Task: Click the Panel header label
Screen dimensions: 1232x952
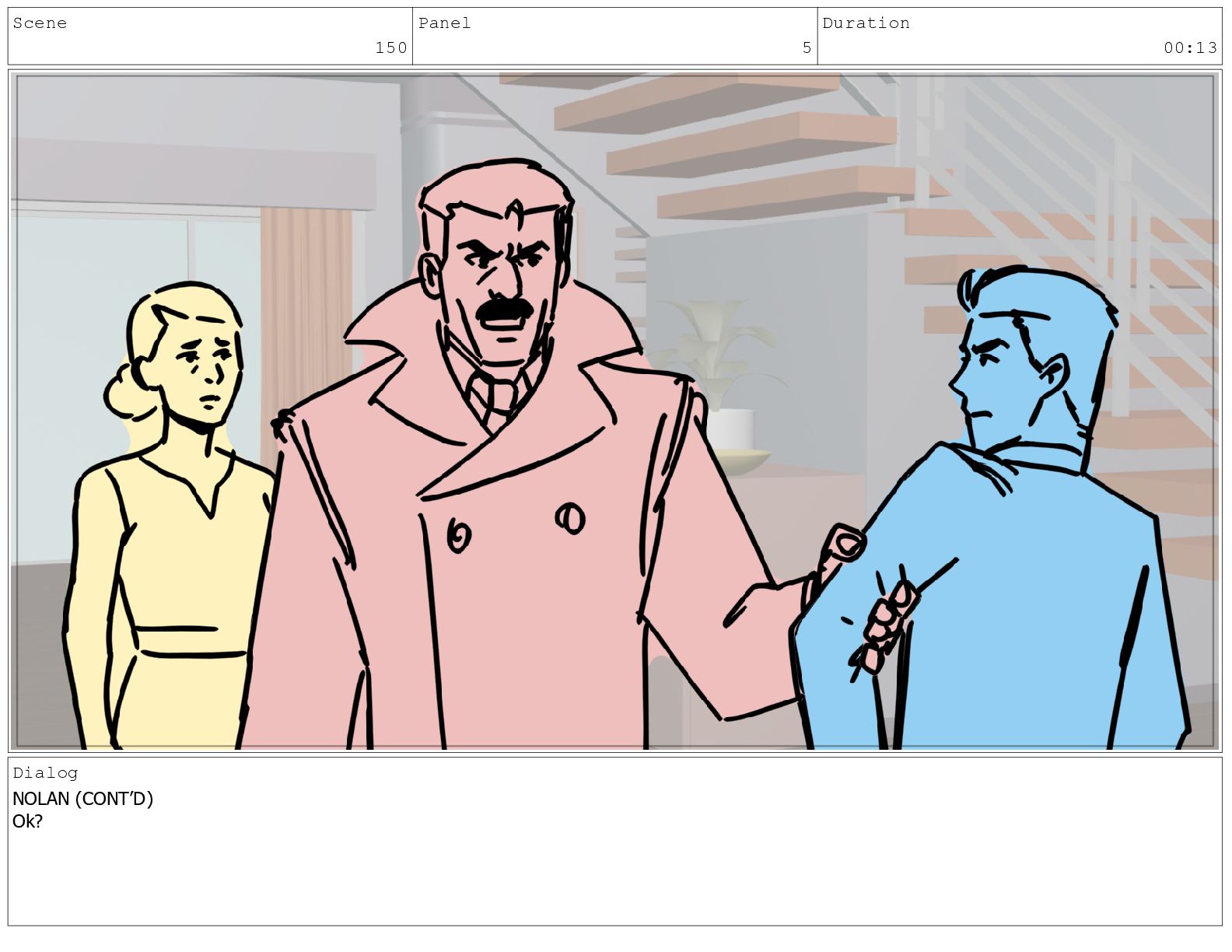Action: (444, 23)
